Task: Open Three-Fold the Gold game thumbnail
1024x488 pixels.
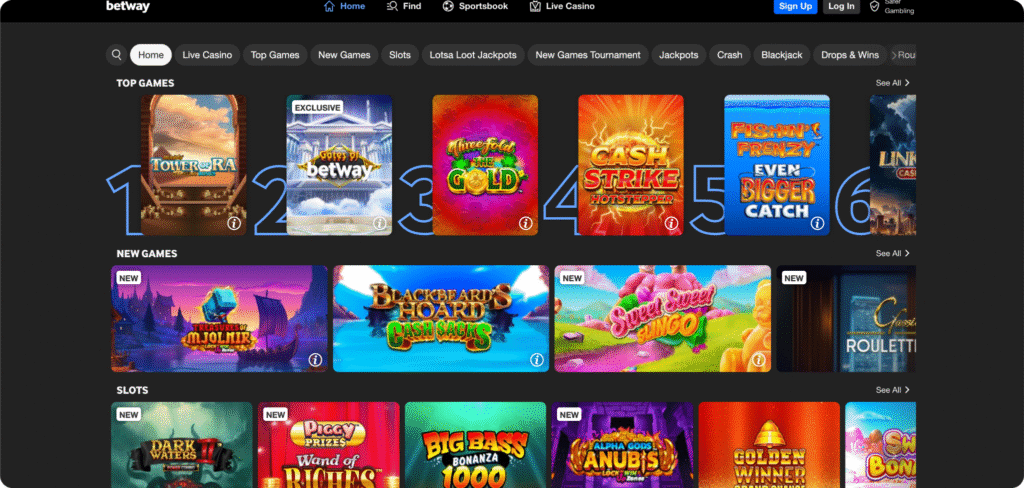Action: tap(485, 165)
